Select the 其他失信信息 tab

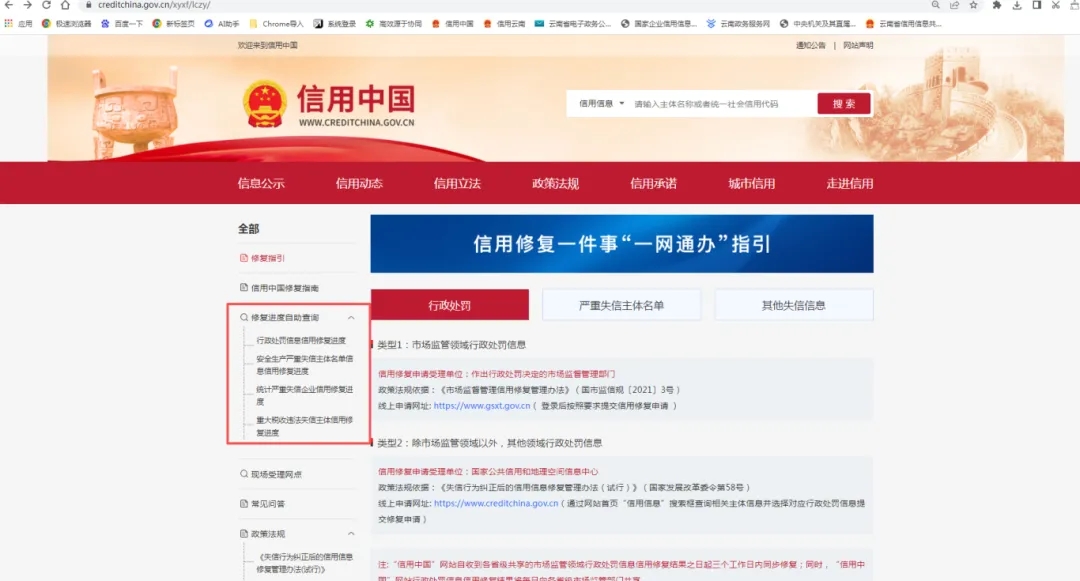click(x=793, y=305)
